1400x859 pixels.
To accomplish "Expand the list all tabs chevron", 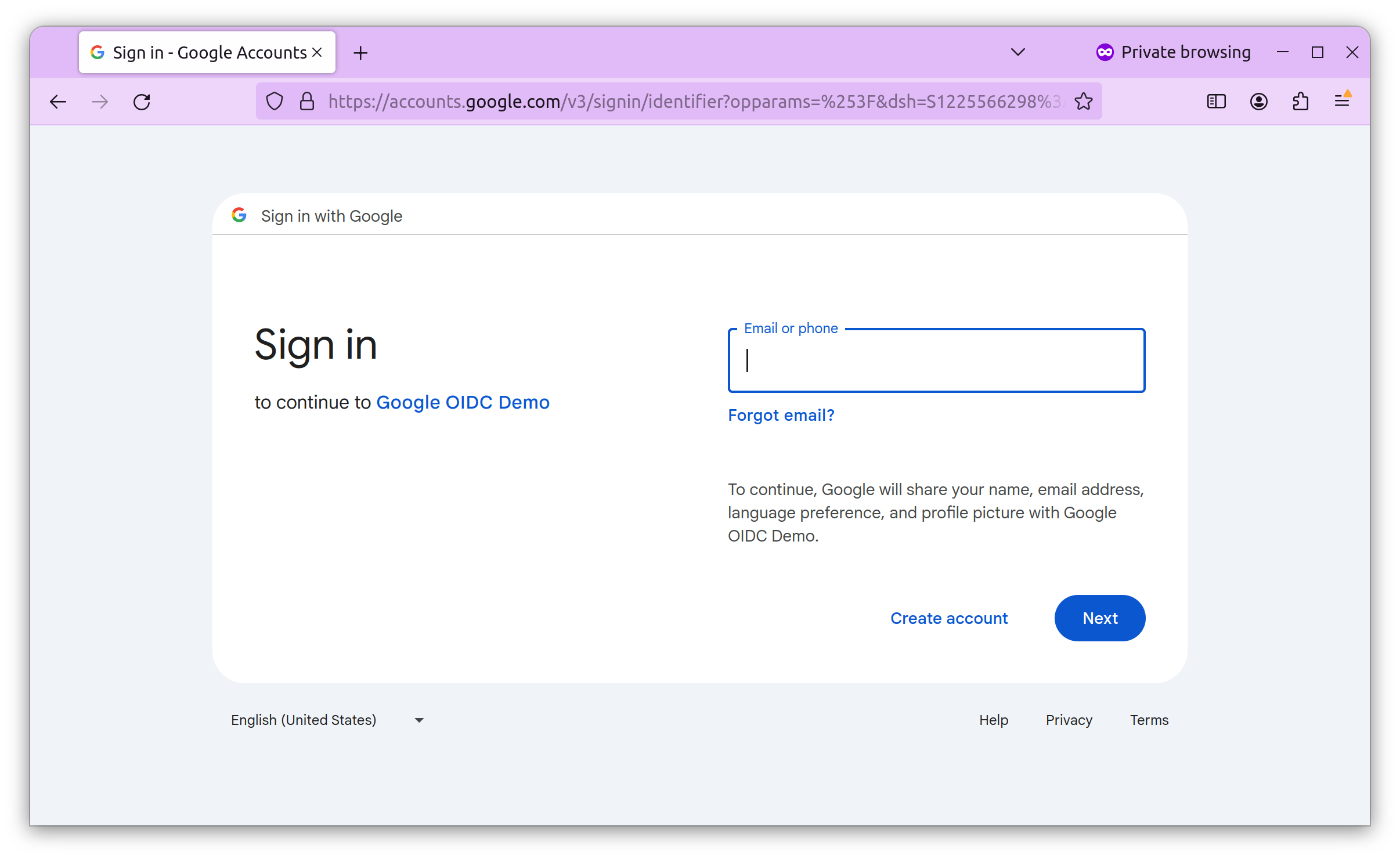I will click(x=1017, y=52).
